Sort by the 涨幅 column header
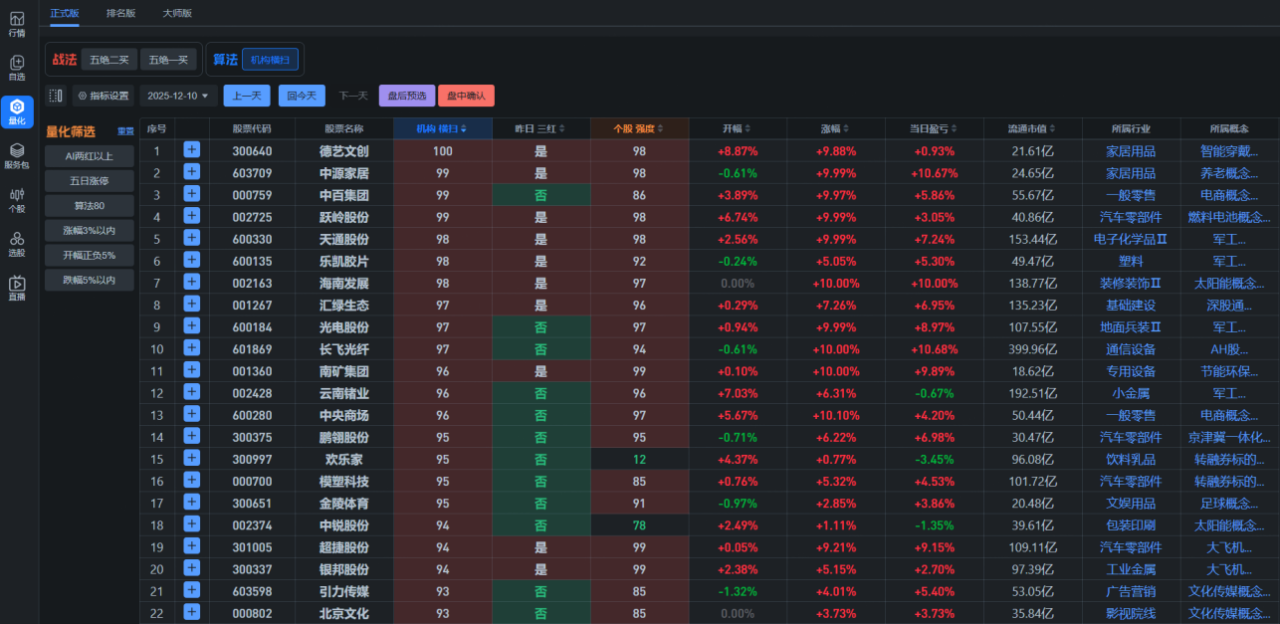1280x624 pixels. pyautogui.click(x=835, y=129)
